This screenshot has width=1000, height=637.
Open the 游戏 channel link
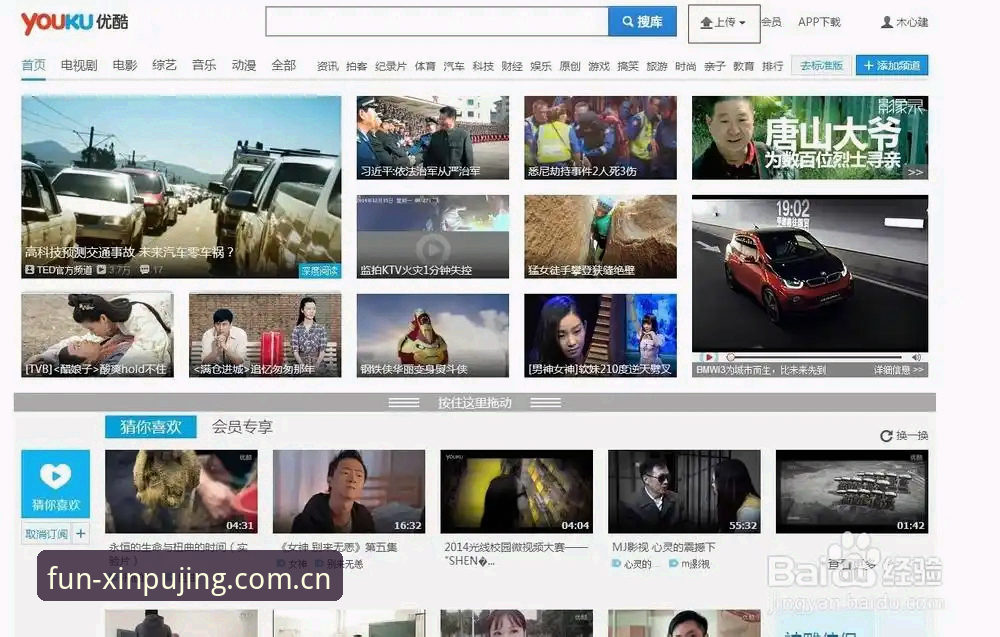[599, 66]
